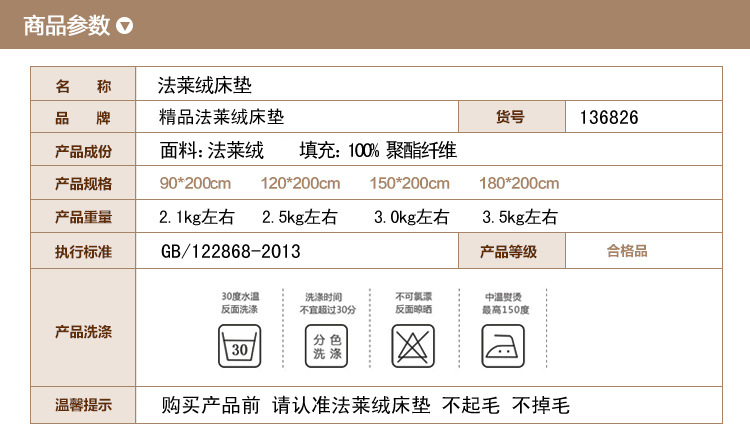
Task: Select the 180*200cm size spec
Action: point(519,183)
